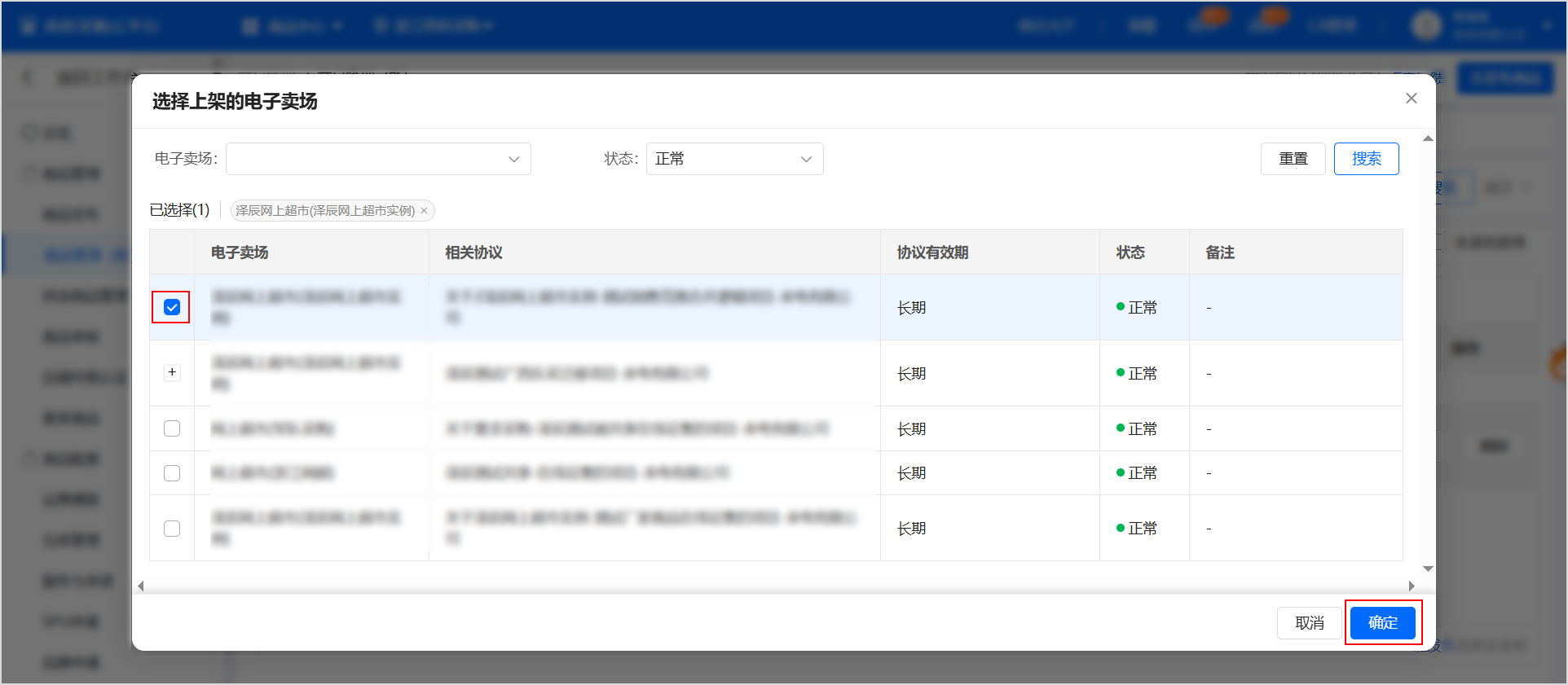Viewport: 1568px width, 685px height.
Task: Click the 电子卖场 column header
Action: point(240,252)
